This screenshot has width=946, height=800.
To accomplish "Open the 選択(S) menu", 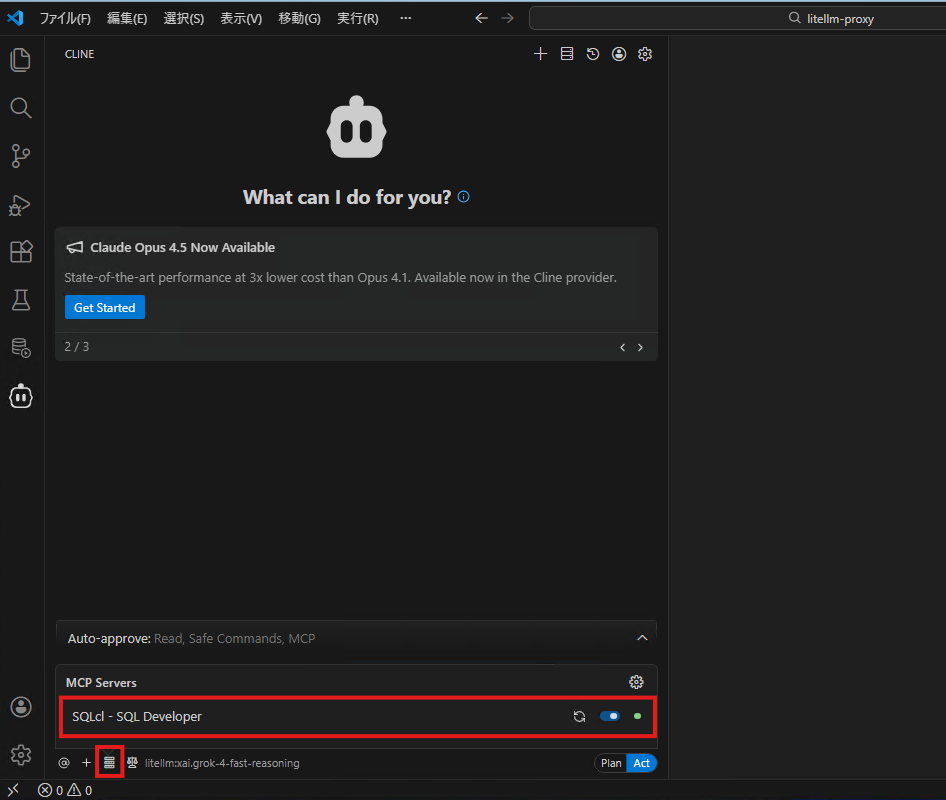I will (183, 19).
